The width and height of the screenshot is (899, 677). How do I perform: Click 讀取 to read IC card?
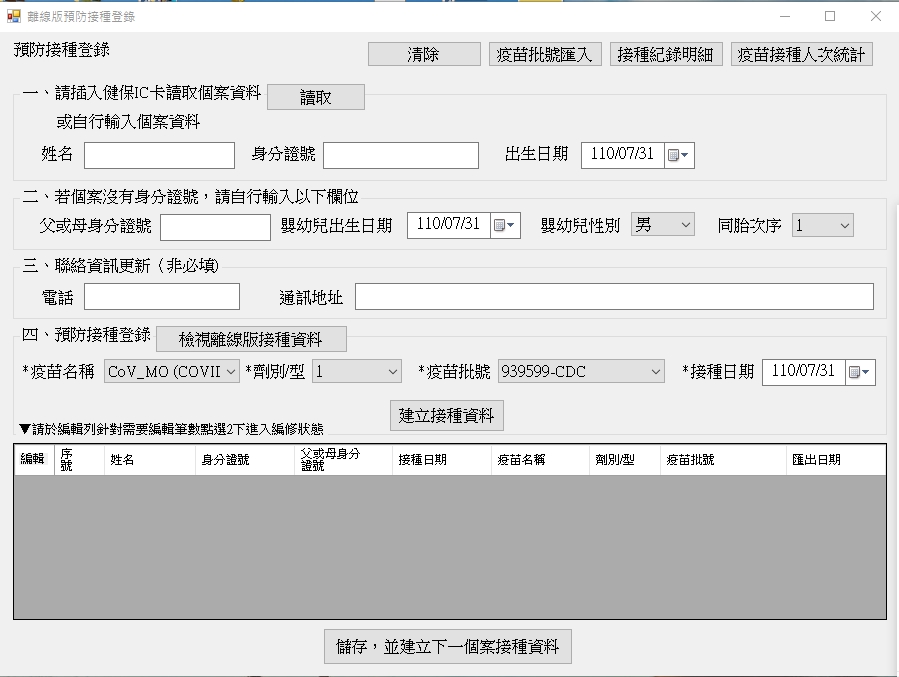(316, 97)
